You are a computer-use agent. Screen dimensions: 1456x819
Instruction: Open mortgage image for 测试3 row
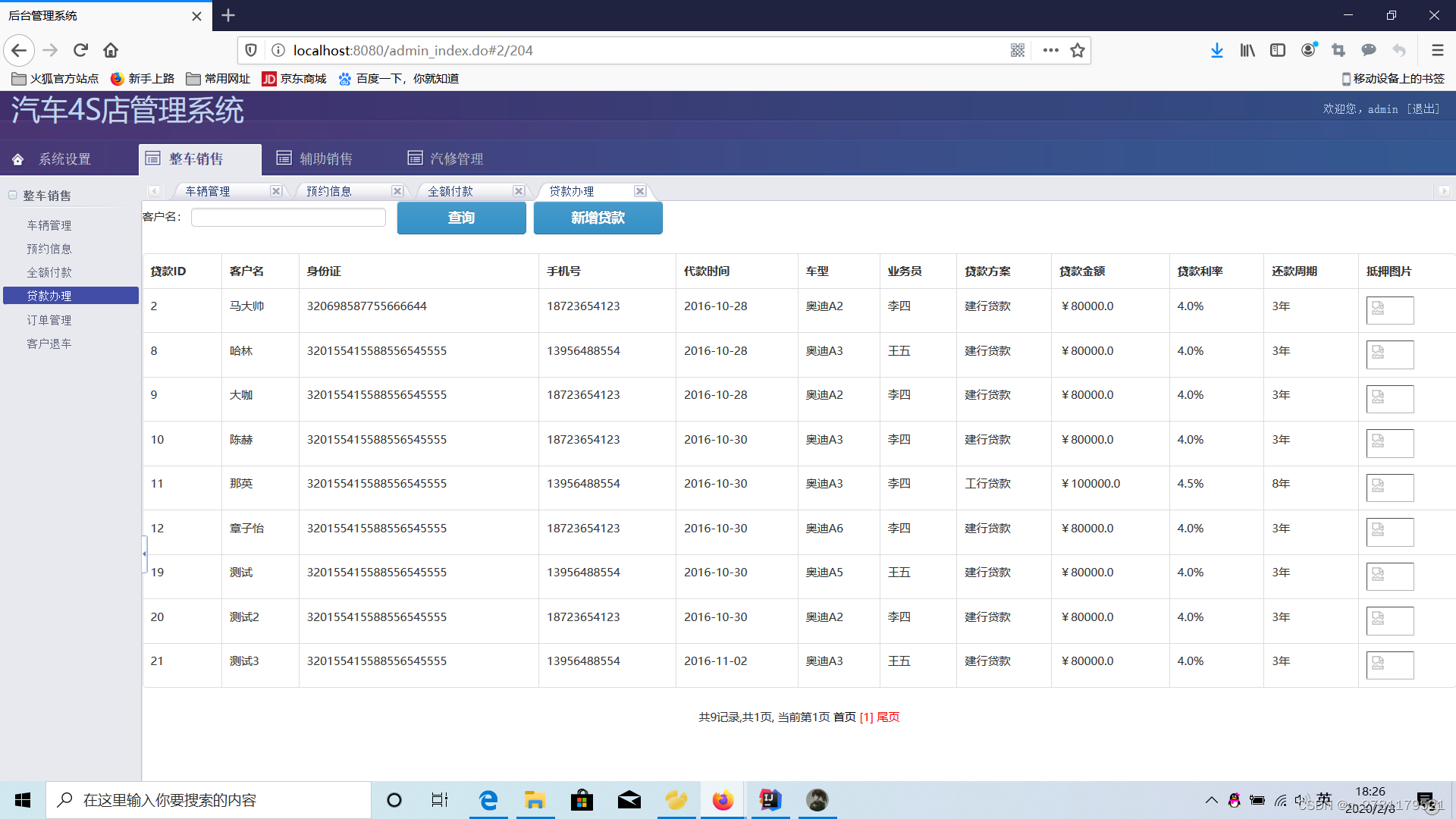(1389, 665)
